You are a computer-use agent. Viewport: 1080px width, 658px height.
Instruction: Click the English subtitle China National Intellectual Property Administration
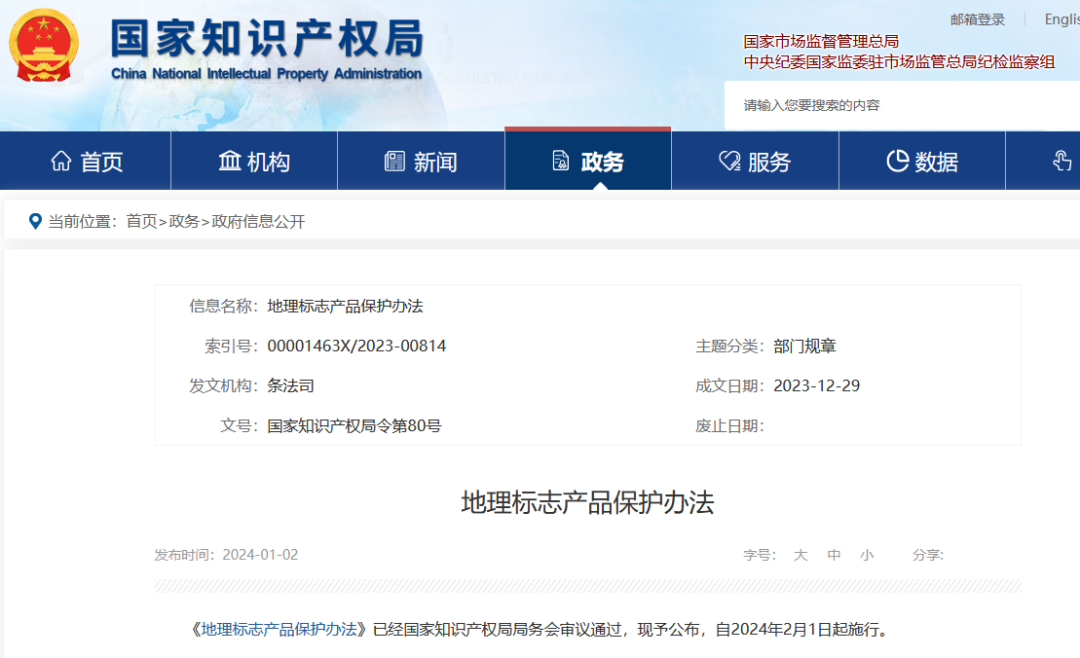(x=267, y=74)
